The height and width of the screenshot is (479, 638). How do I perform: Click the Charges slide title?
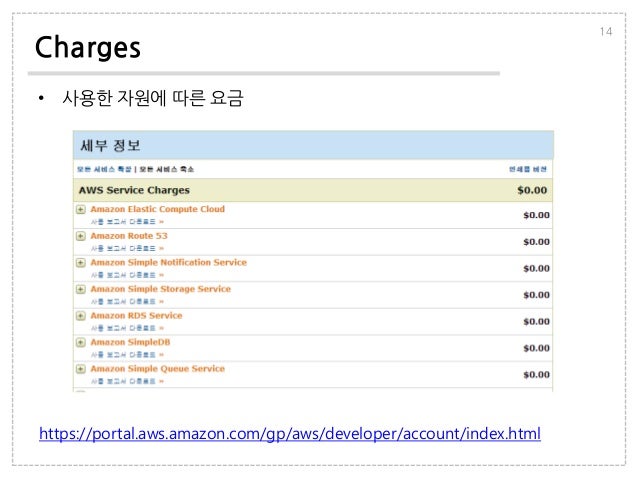(x=87, y=48)
